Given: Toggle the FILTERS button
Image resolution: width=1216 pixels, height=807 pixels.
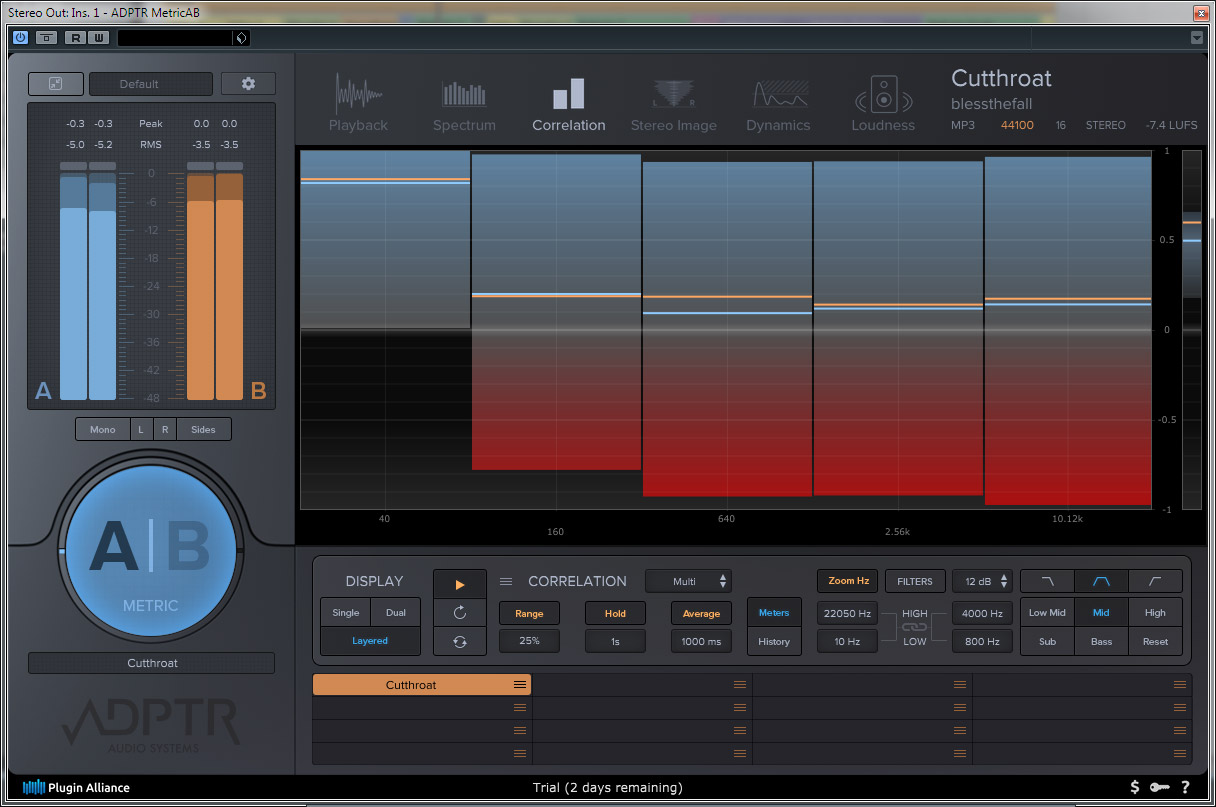Looking at the screenshot, I should [915, 581].
